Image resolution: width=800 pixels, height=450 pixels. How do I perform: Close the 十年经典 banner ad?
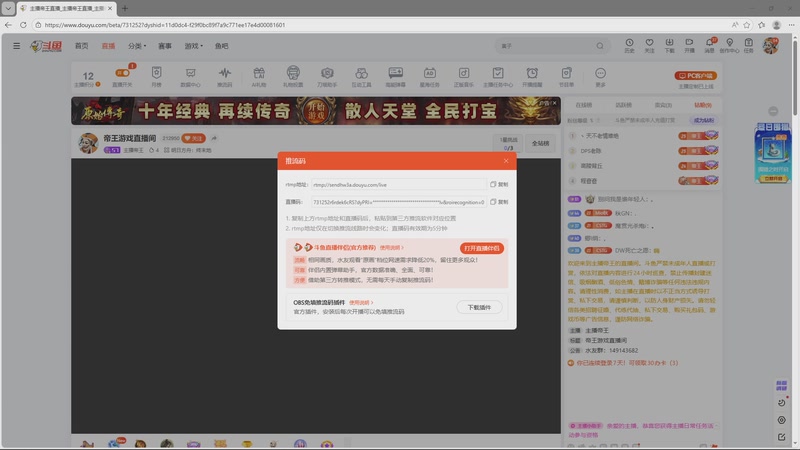tap(554, 103)
